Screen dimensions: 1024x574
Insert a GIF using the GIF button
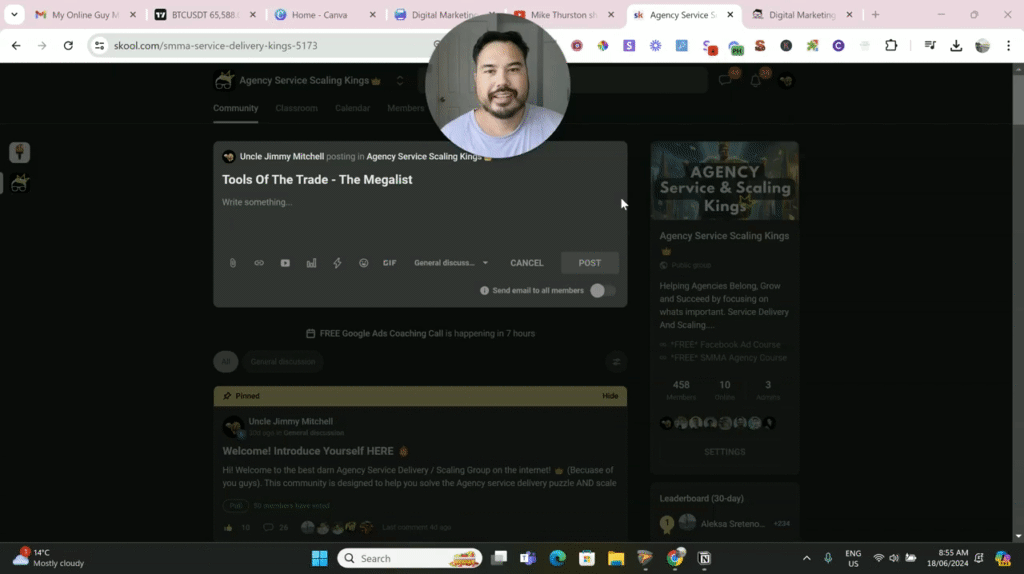pos(390,263)
